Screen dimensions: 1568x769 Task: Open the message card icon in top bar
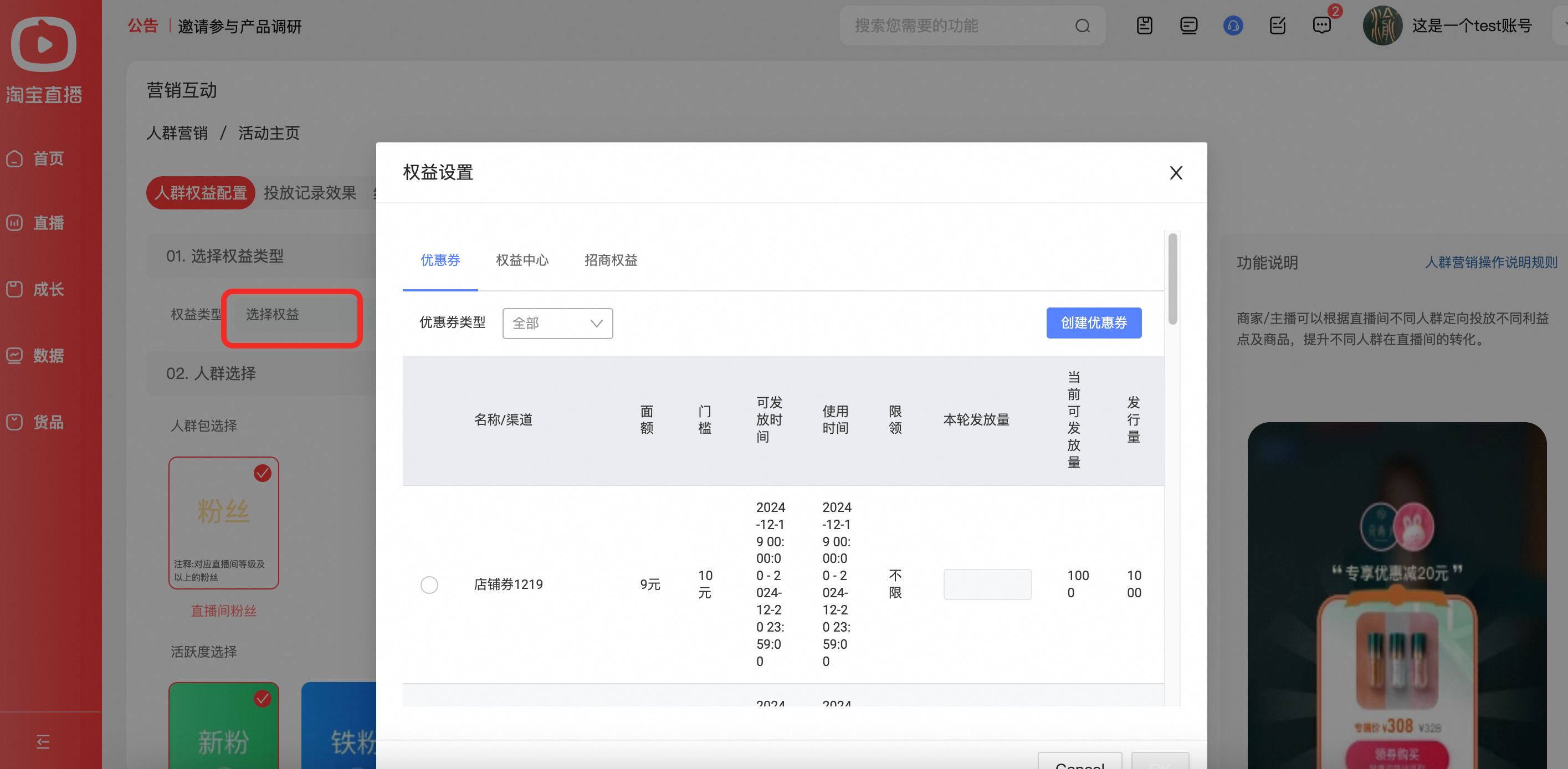pos(1189,25)
